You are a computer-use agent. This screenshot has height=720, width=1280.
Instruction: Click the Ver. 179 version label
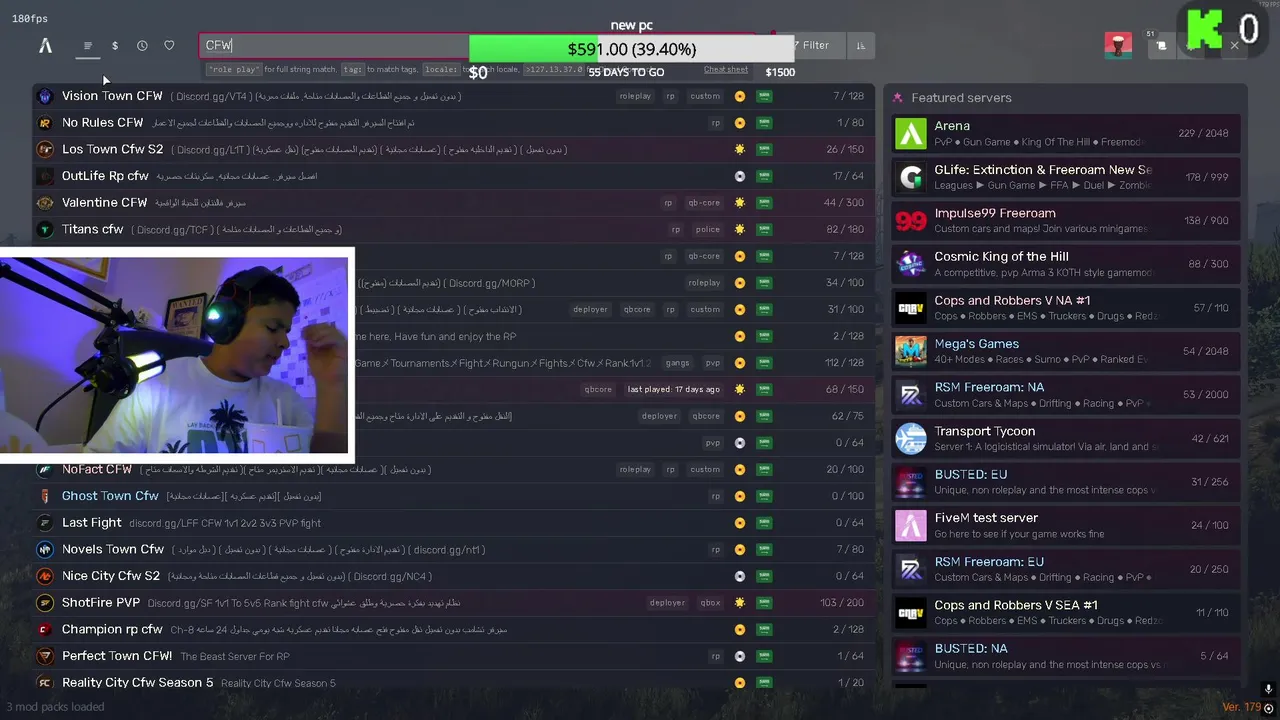click(x=1241, y=707)
